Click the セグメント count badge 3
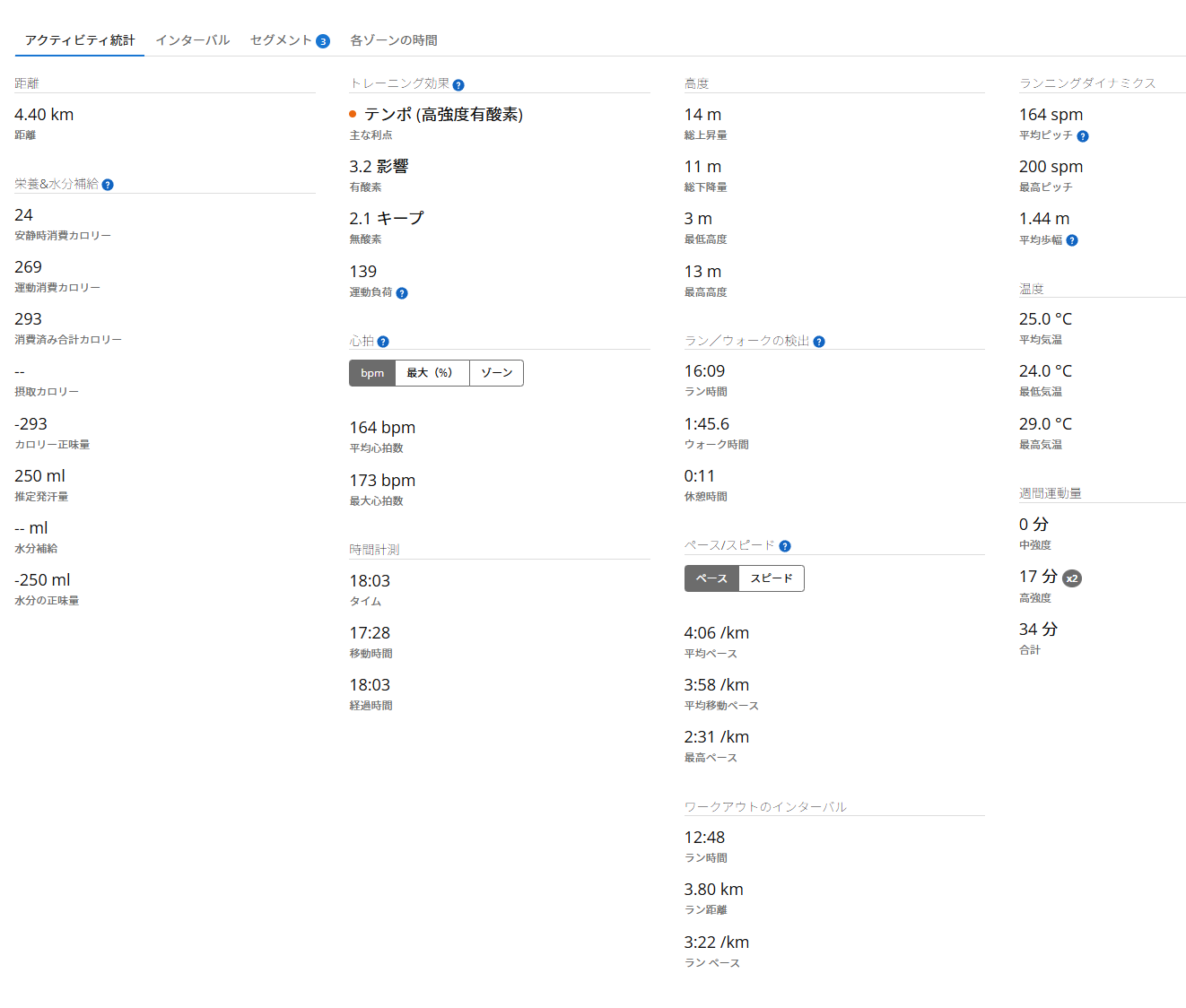This screenshot has width=1186, height=1008. 323,41
